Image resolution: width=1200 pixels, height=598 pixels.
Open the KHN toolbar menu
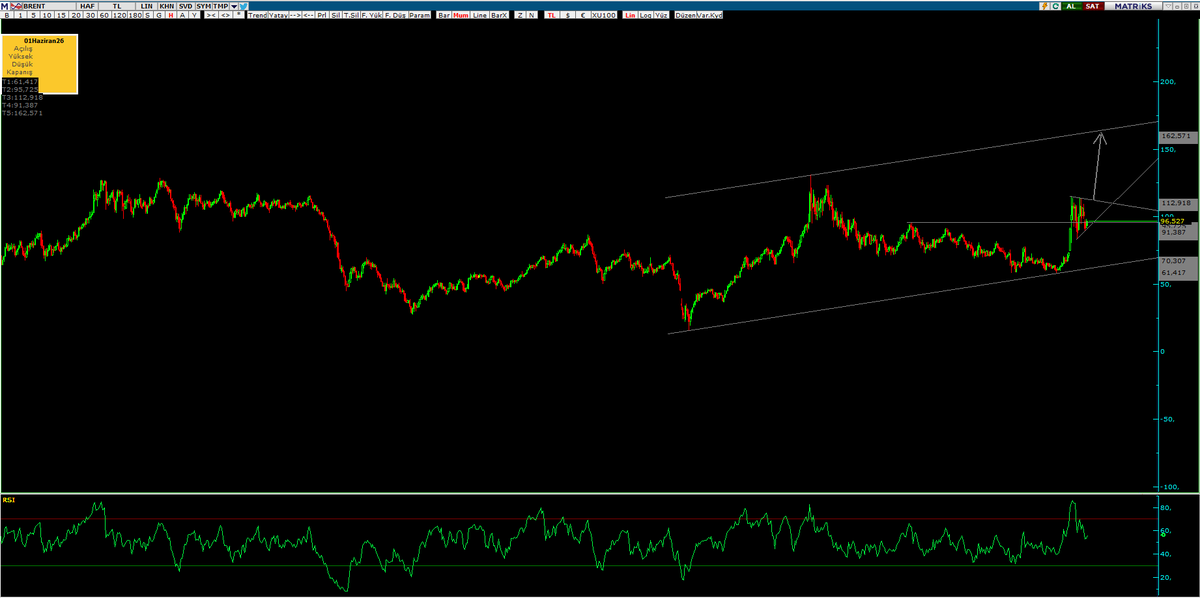tap(166, 6)
